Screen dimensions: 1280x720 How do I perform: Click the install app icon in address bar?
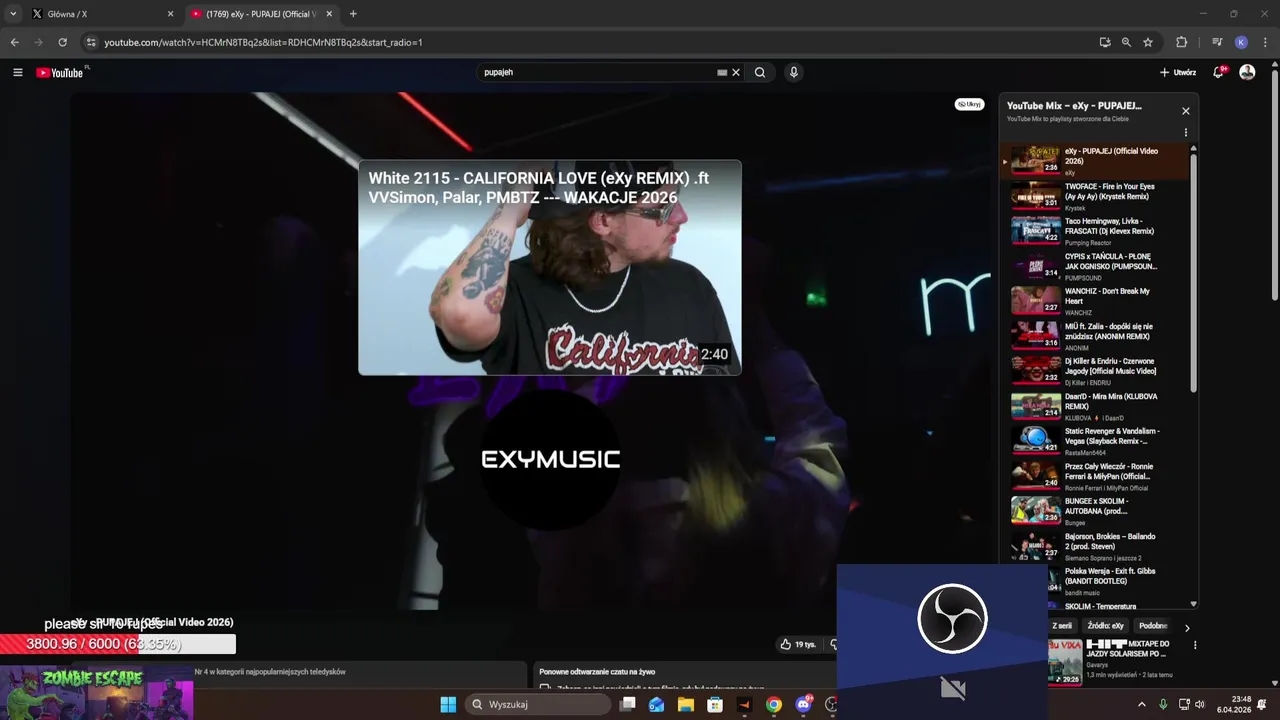point(1104,42)
